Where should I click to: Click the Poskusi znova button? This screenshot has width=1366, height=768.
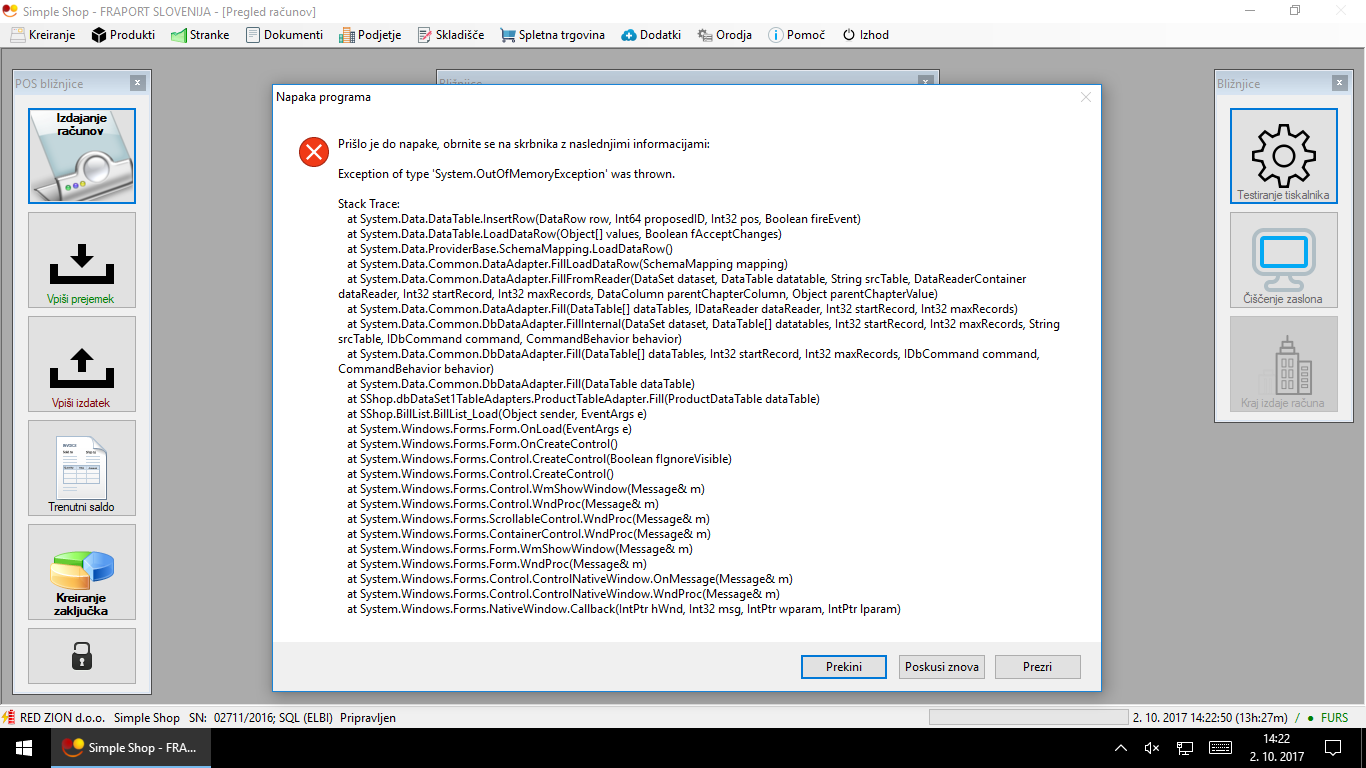pos(941,667)
